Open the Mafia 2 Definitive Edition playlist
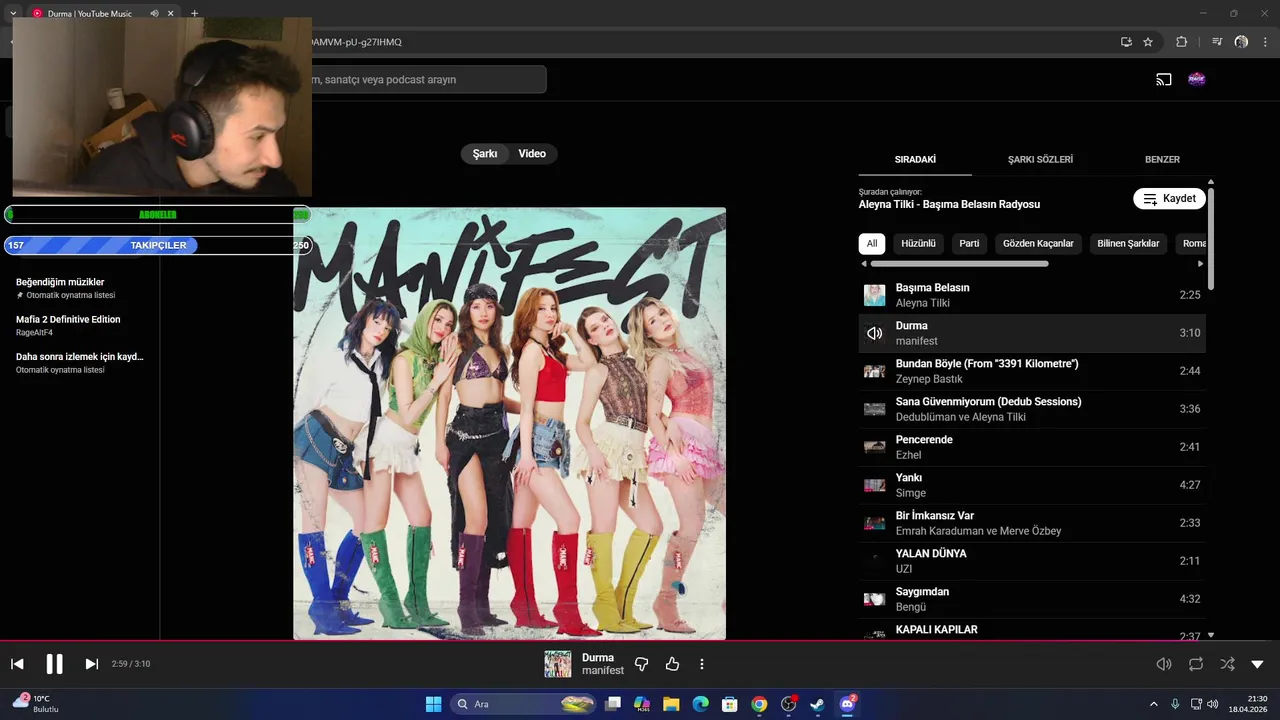This screenshot has width=1280, height=720. pos(80,325)
